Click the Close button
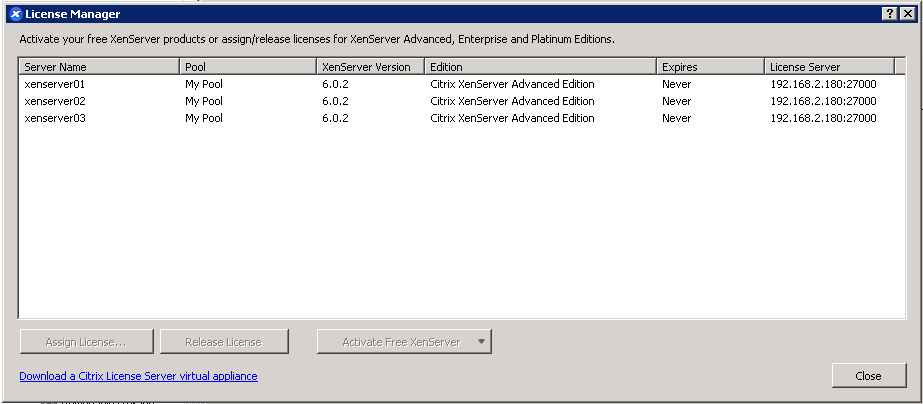This screenshot has height=404, width=923. coord(868,376)
